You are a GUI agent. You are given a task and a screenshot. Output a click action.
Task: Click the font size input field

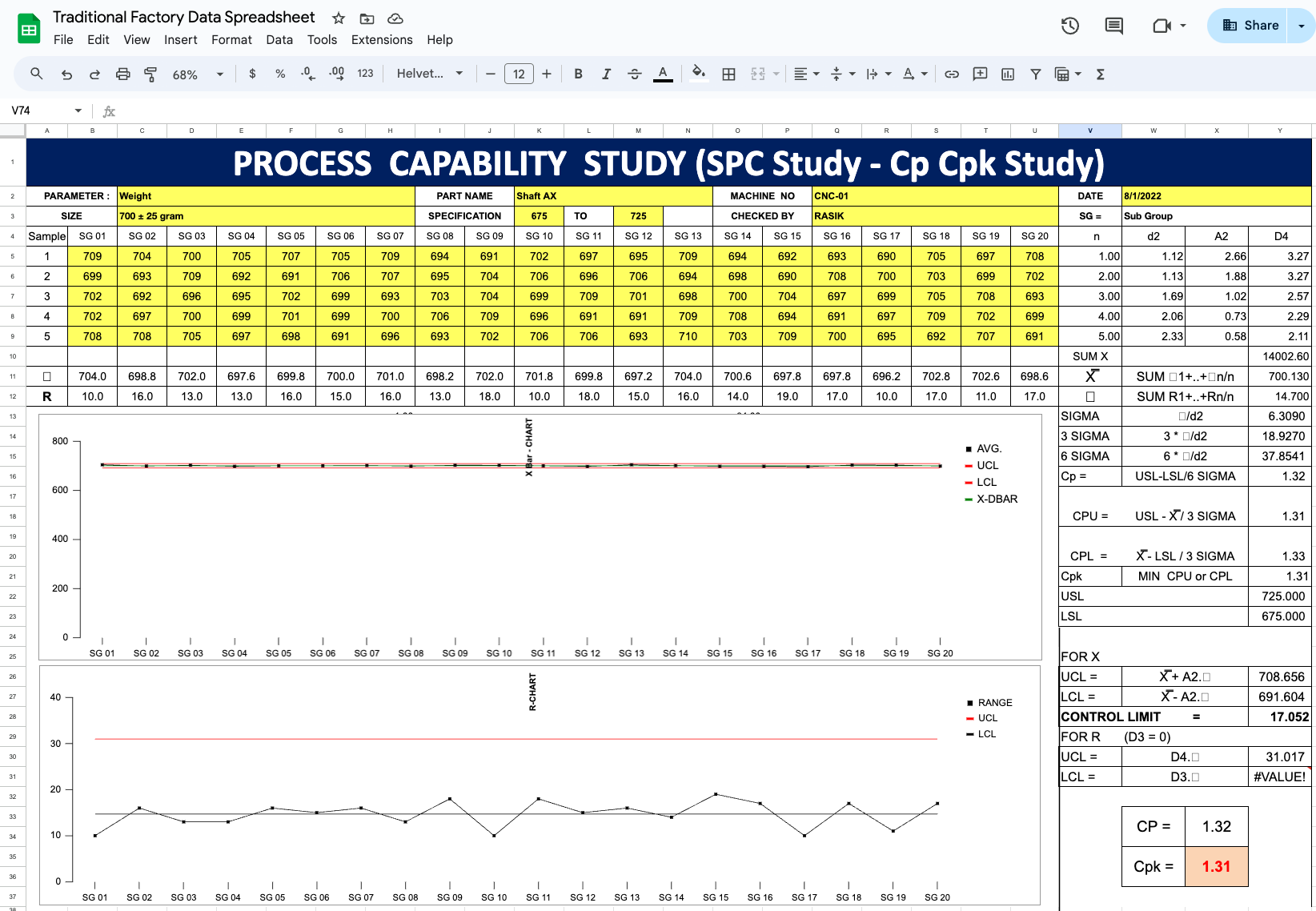coord(519,74)
